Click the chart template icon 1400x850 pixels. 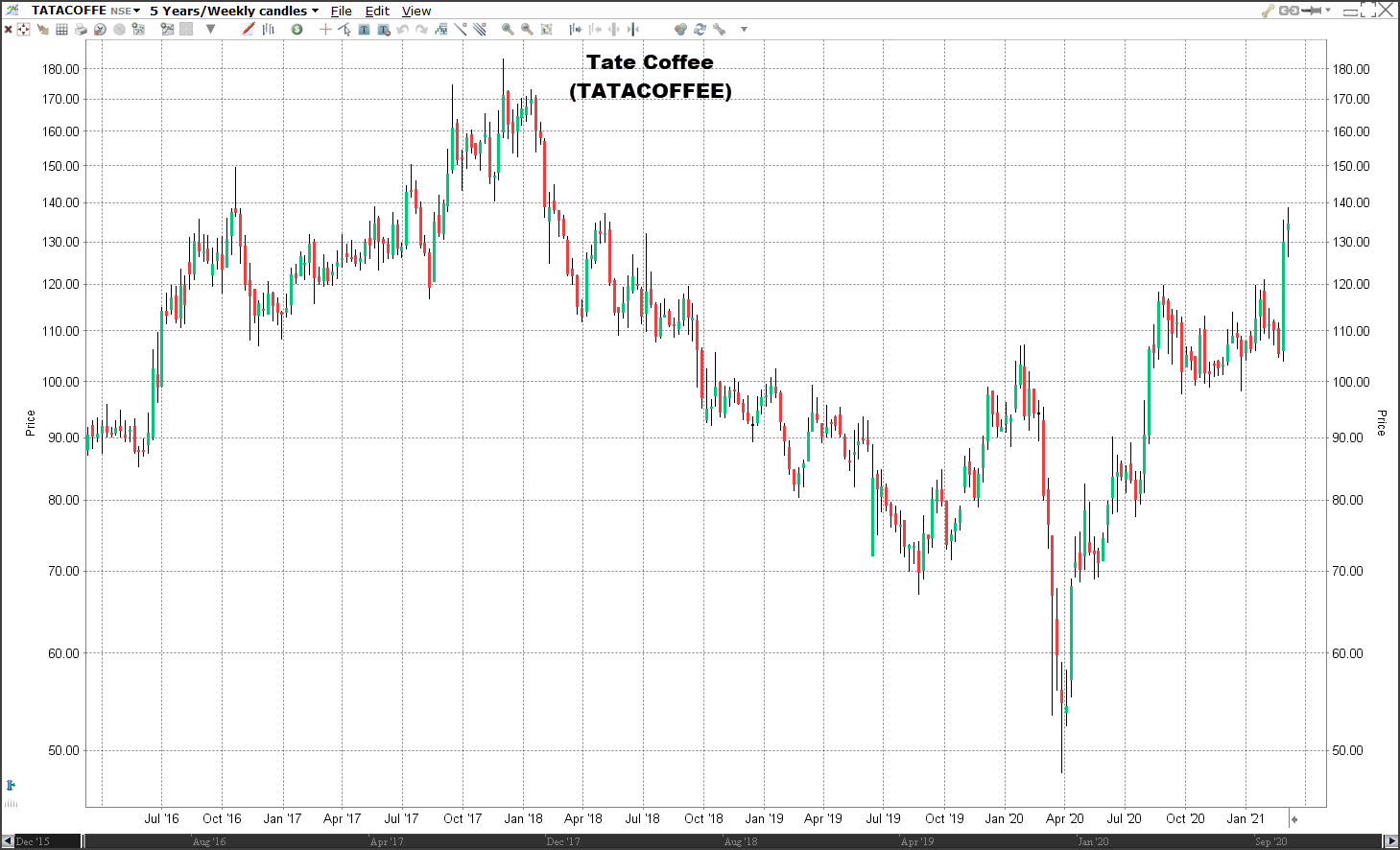click(167, 29)
